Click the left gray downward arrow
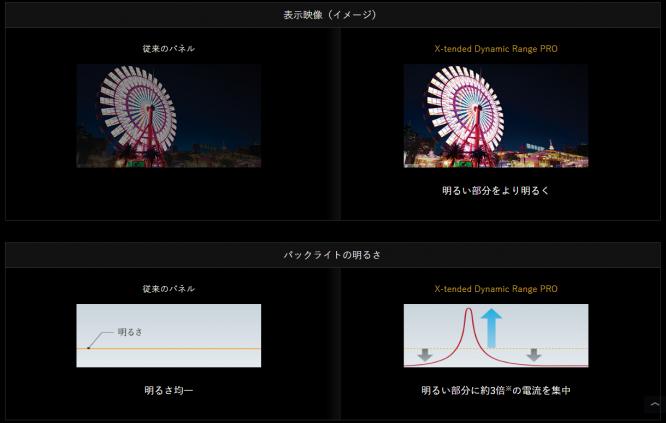 tap(424, 355)
